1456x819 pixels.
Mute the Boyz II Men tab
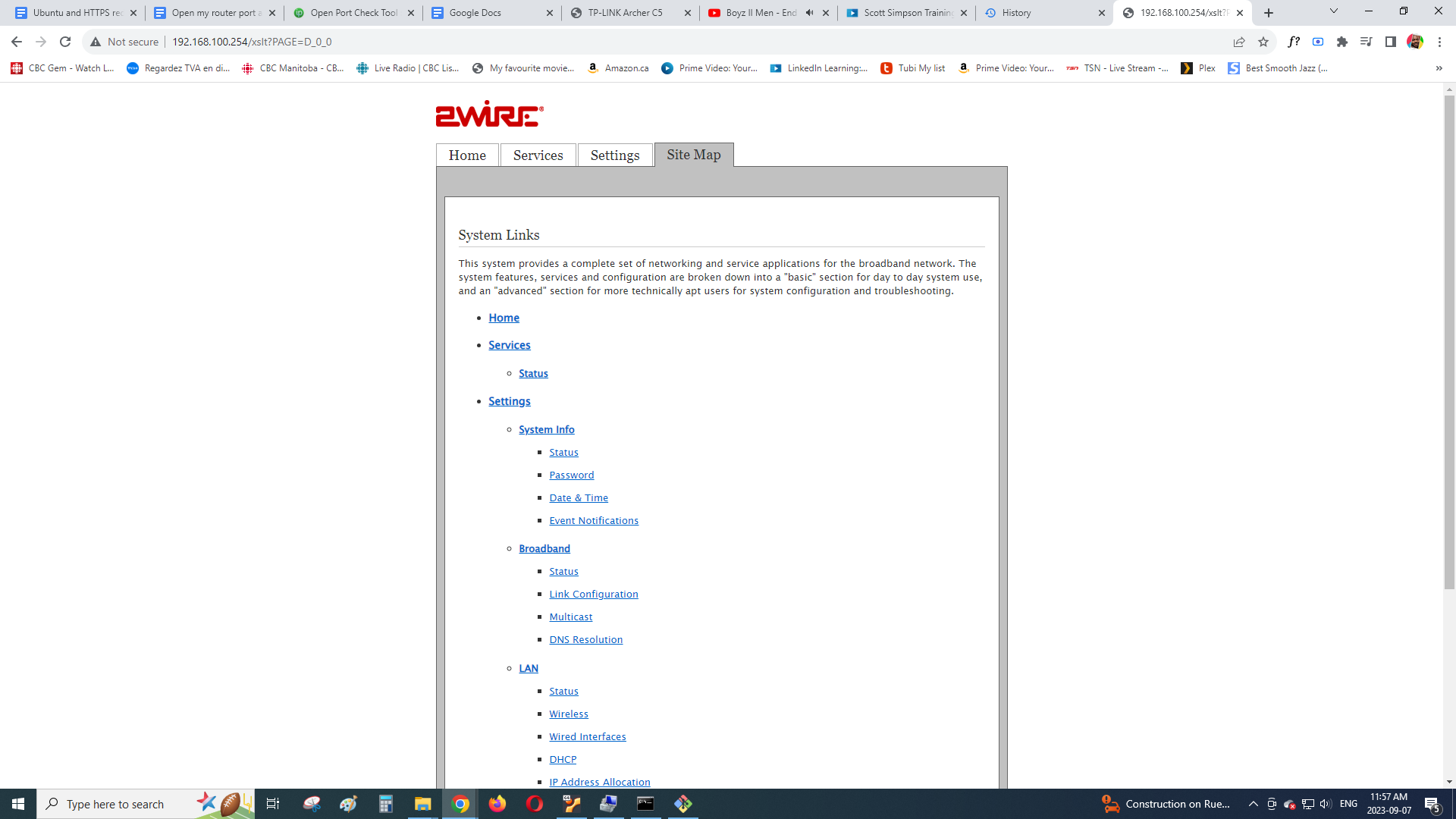[x=809, y=13]
